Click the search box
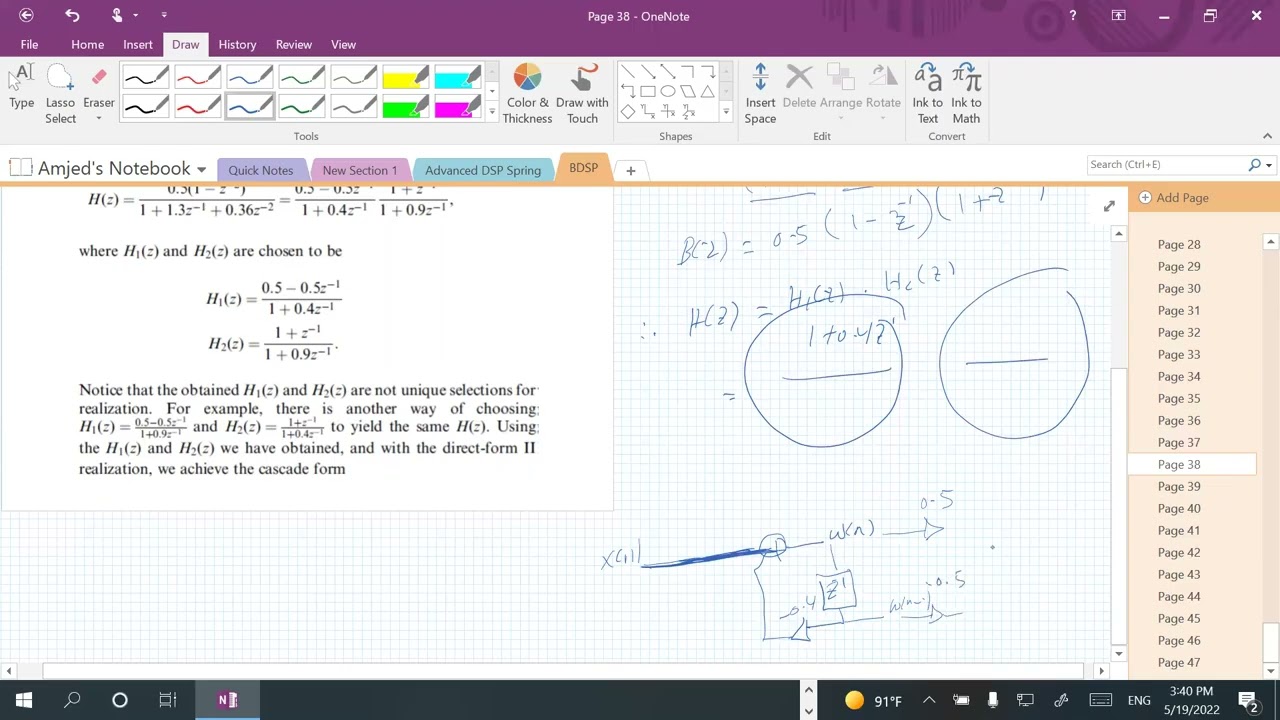Screen dimensions: 1280x720 1167,165
